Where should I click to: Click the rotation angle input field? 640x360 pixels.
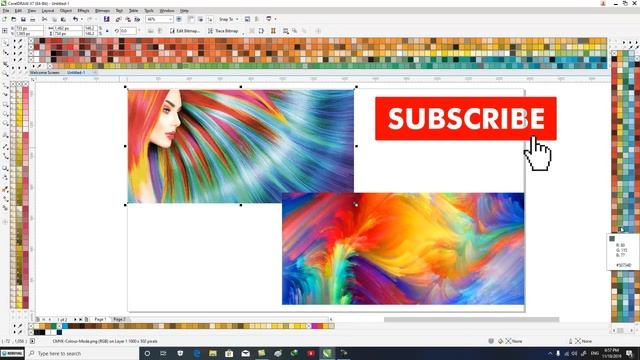pyautogui.click(x=128, y=31)
